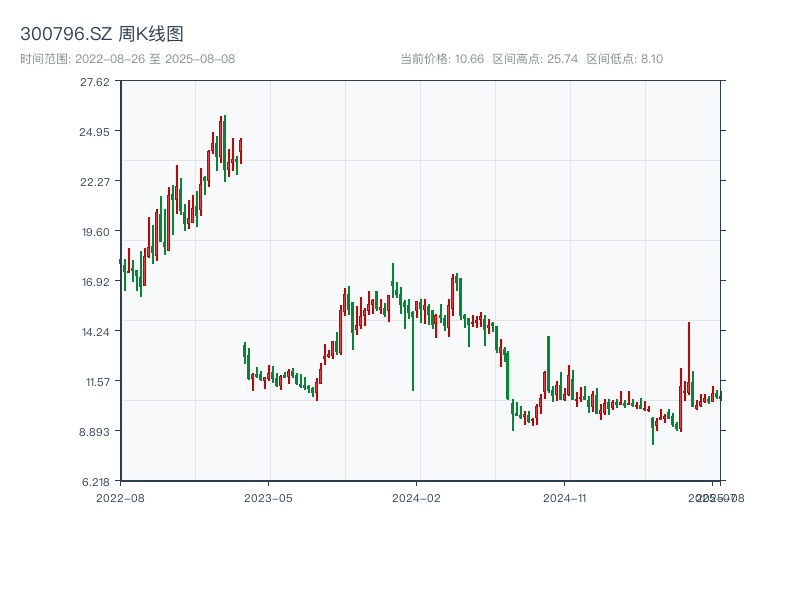Viewport: 800px width, 600px height.
Task: Click the 2022-08 x-axis date label
Action: point(120,497)
